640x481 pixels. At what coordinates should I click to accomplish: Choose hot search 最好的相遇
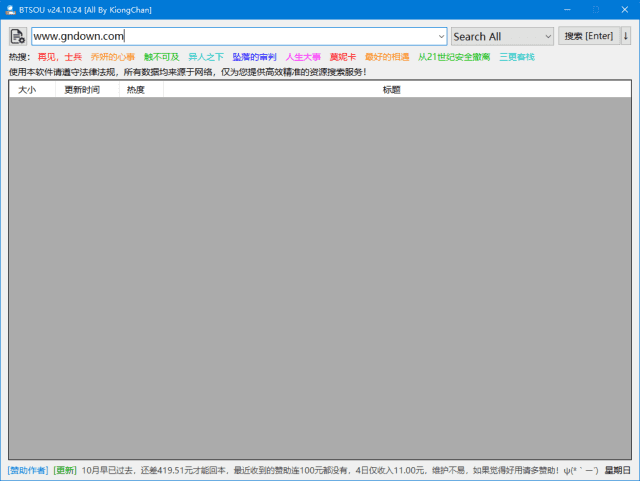click(x=387, y=57)
